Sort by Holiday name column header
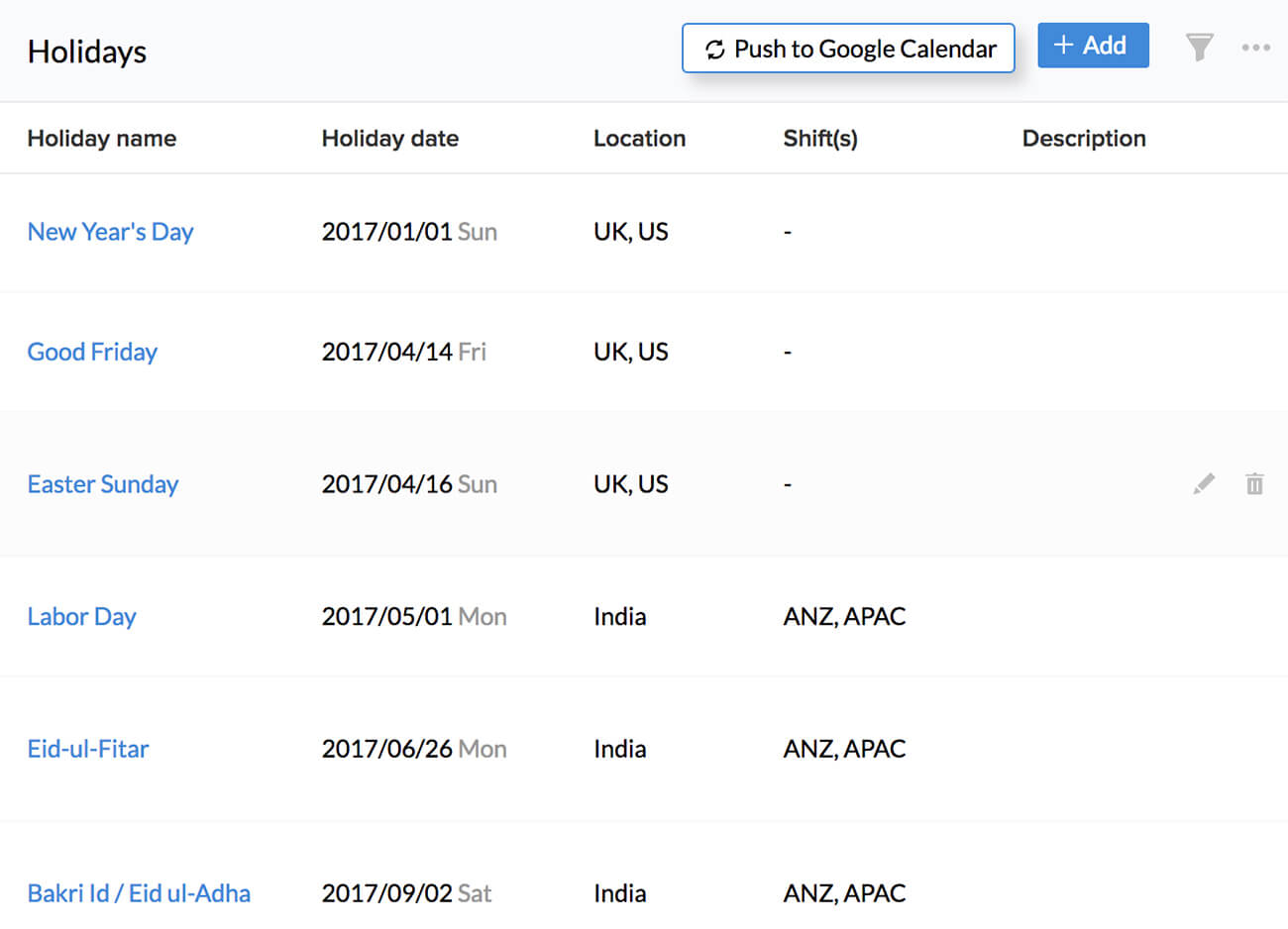 [102, 139]
